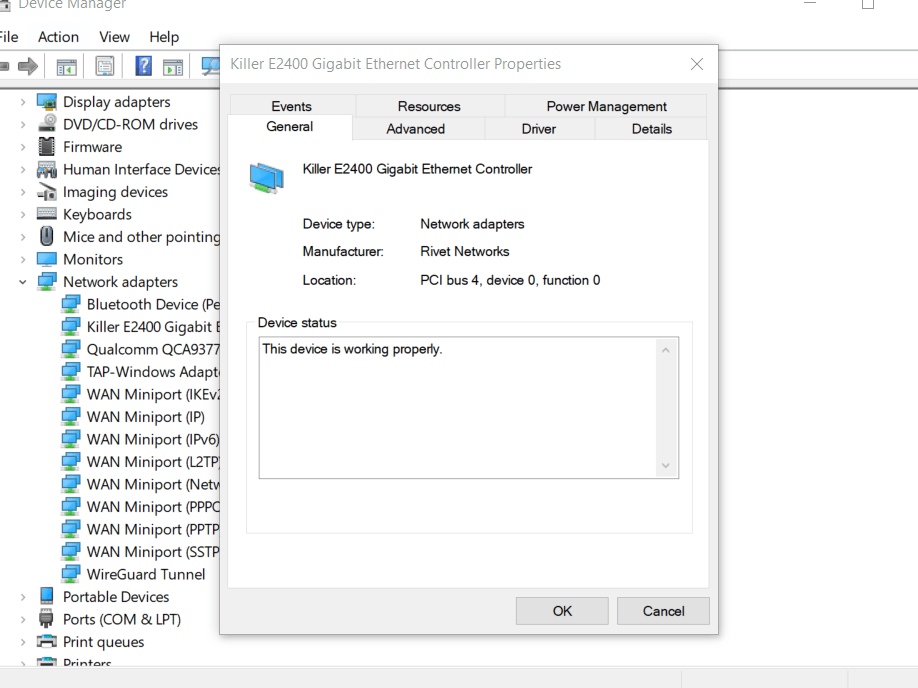Image resolution: width=918 pixels, height=688 pixels.
Task: Click the Firmware chip icon
Action: pyautogui.click(x=47, y=146)
